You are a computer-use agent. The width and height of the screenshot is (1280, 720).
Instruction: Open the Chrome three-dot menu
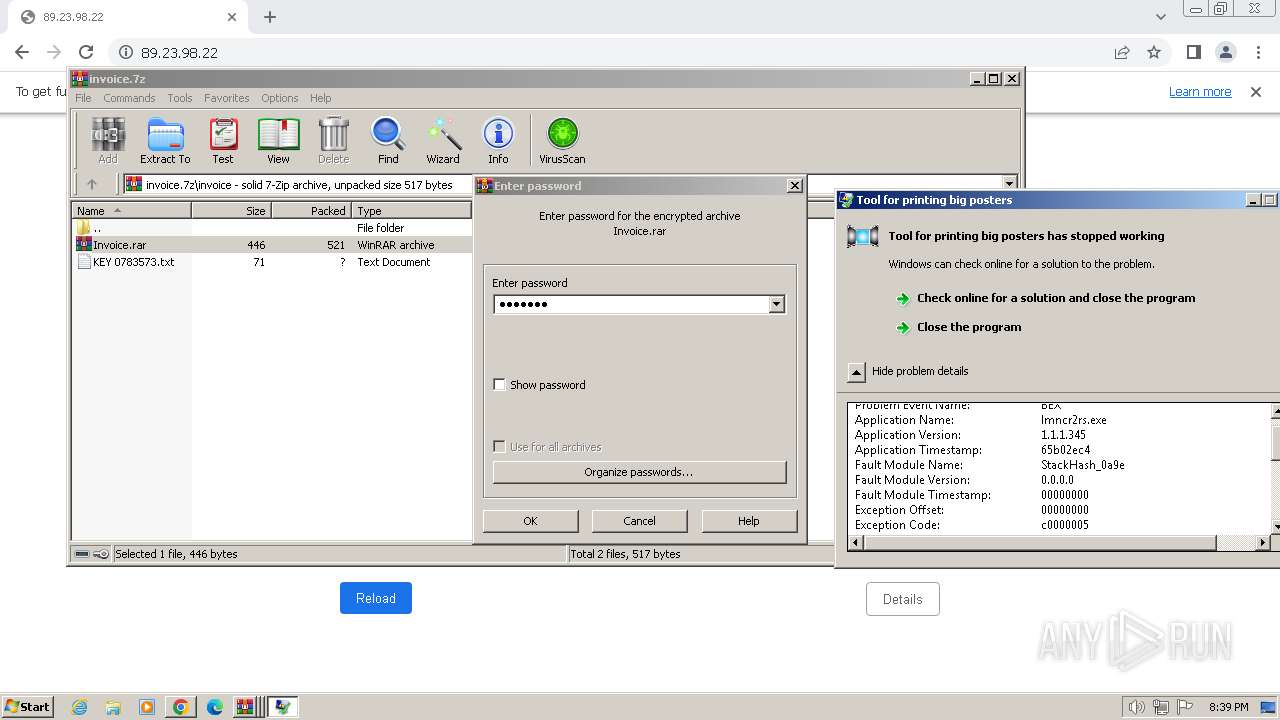tap(1257, 52)
